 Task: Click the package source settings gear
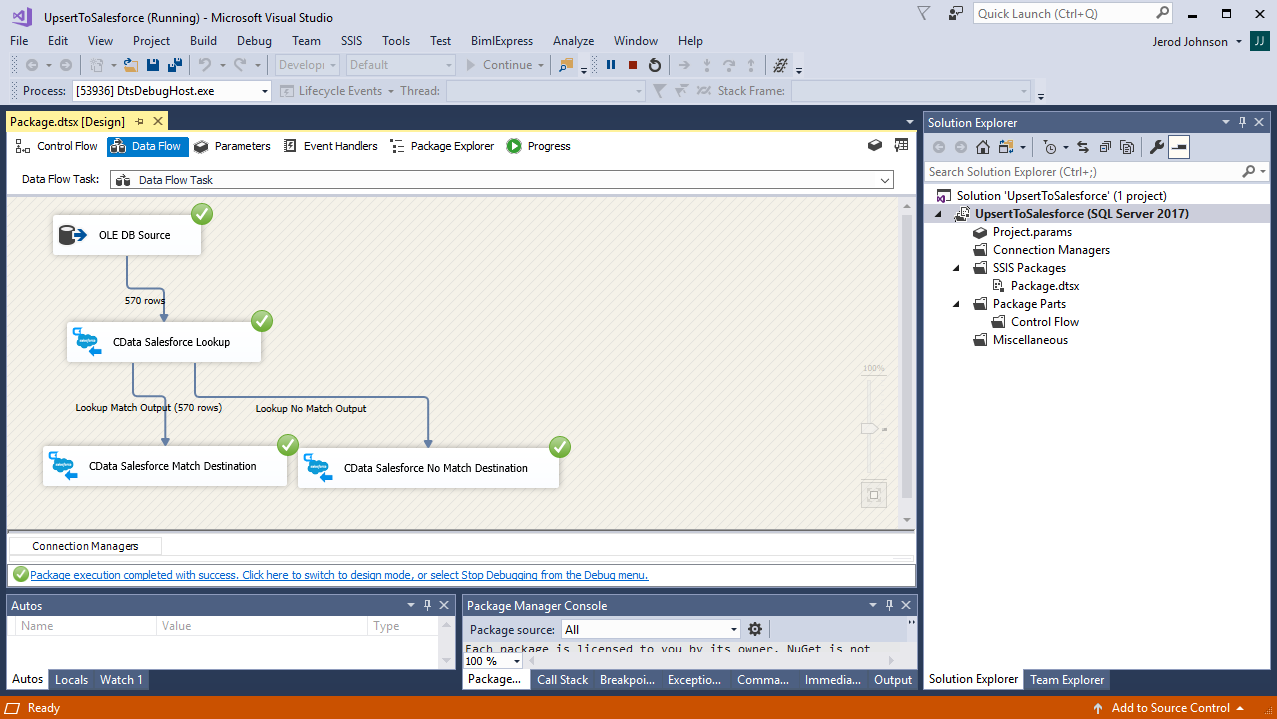click(x=755, y=629)
